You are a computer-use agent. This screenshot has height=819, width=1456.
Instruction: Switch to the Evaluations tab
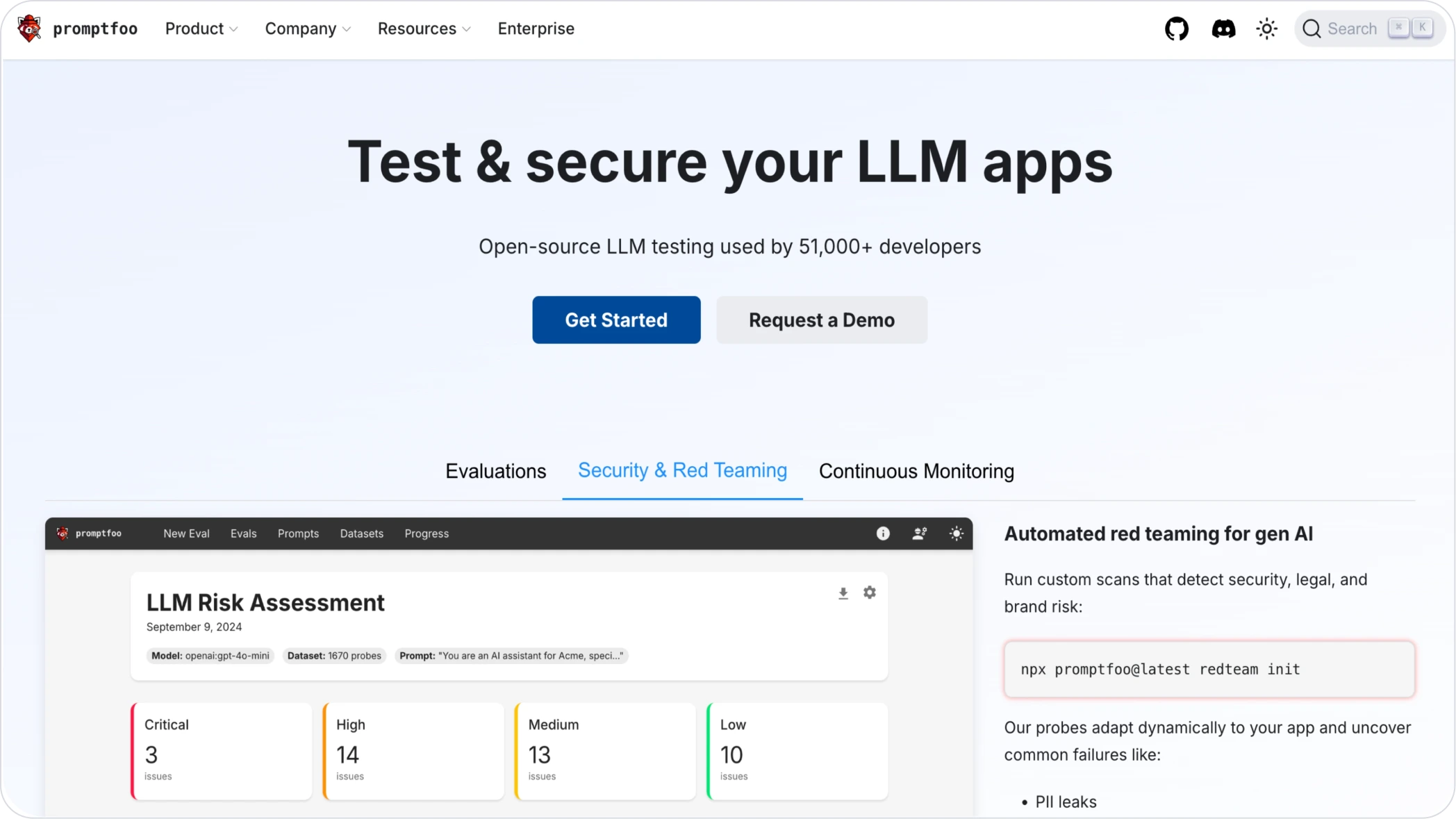495,471
